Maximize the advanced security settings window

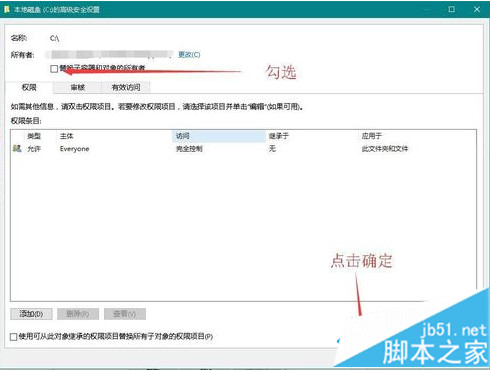[452, 9]
